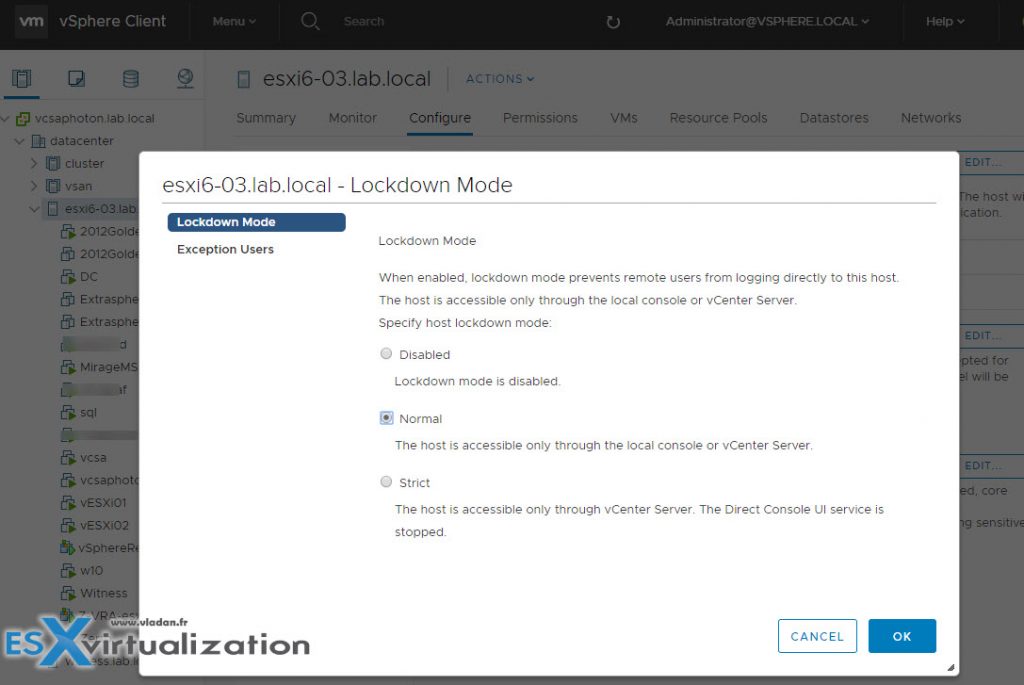This screenshot has width=1024, height=685.
Task: Confirm lockdown settings with the OK button
Action: tap(901, 636)
